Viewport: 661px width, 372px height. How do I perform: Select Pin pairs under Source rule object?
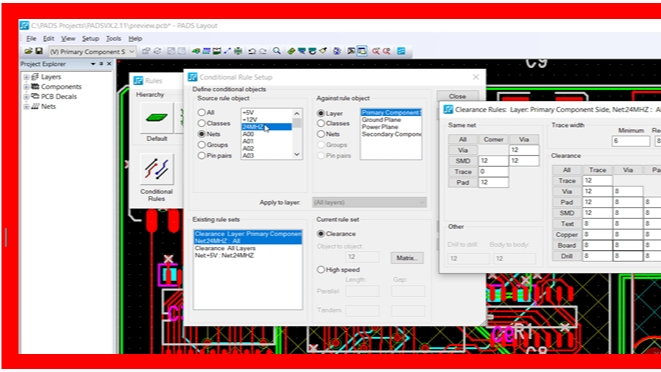(202, 156)
